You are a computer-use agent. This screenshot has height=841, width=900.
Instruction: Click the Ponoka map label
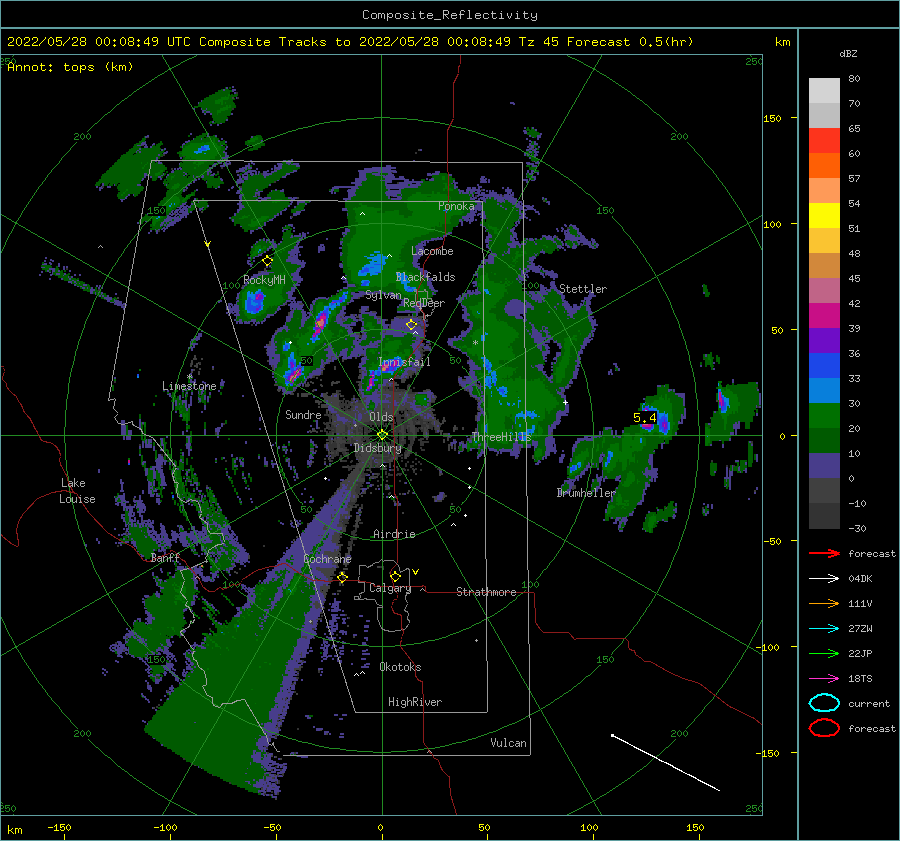(x=456, y=206)
